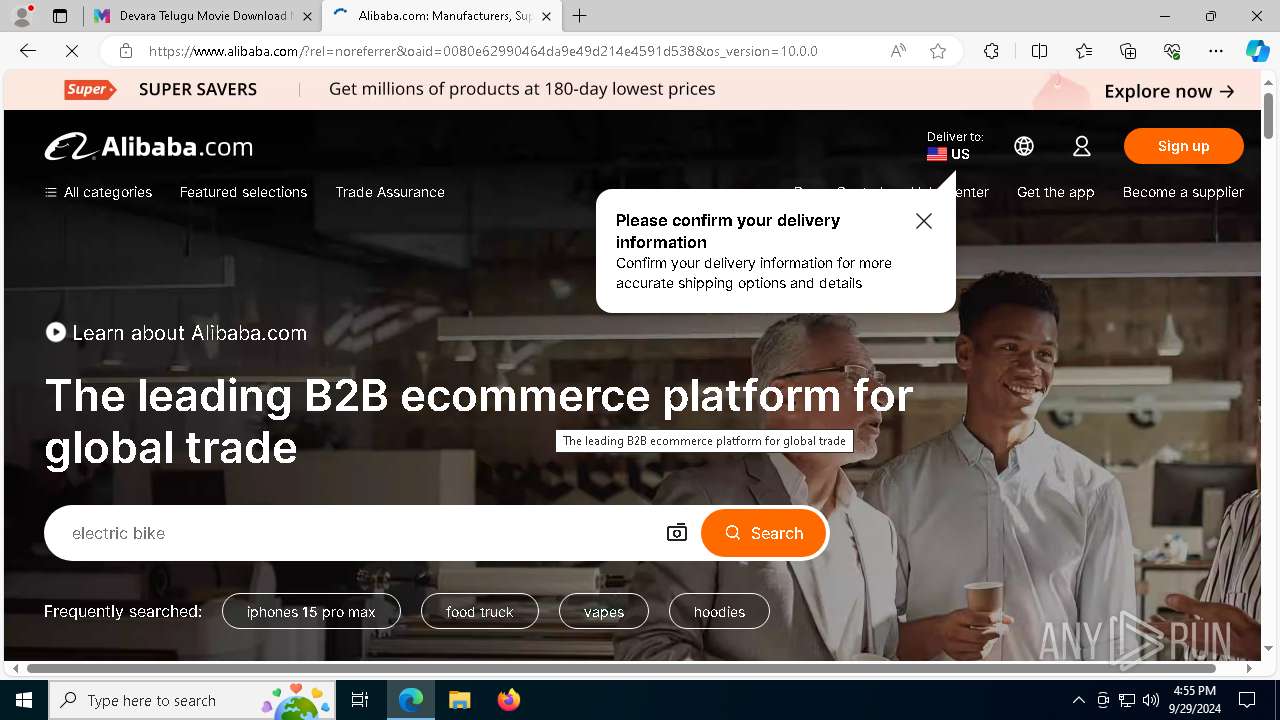Click the vertical scrollbar thumb
Image resolution: width=1280 pixels, height=720 pixels.
click(1268, 116)
